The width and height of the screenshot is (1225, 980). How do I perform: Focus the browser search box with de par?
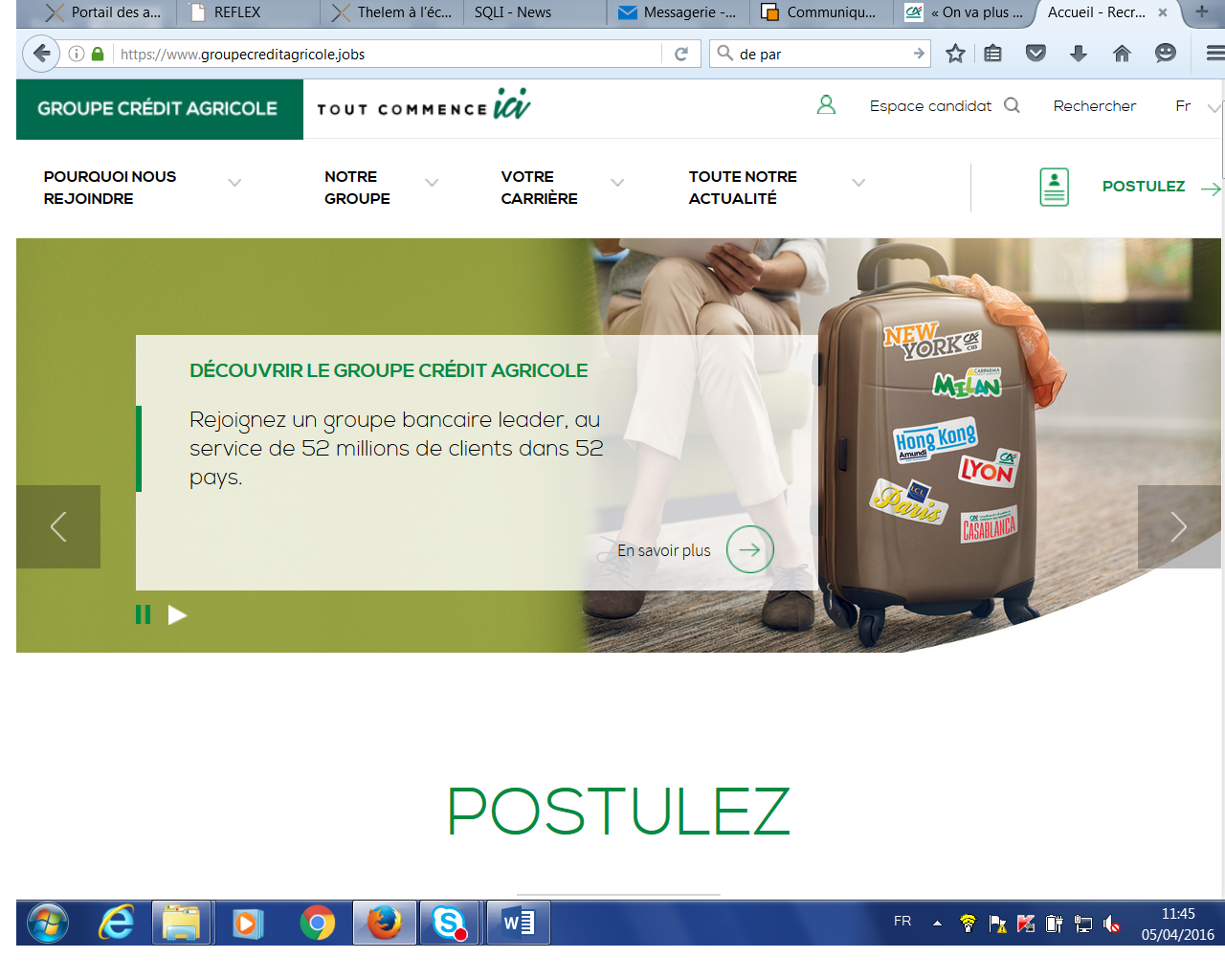821,54
